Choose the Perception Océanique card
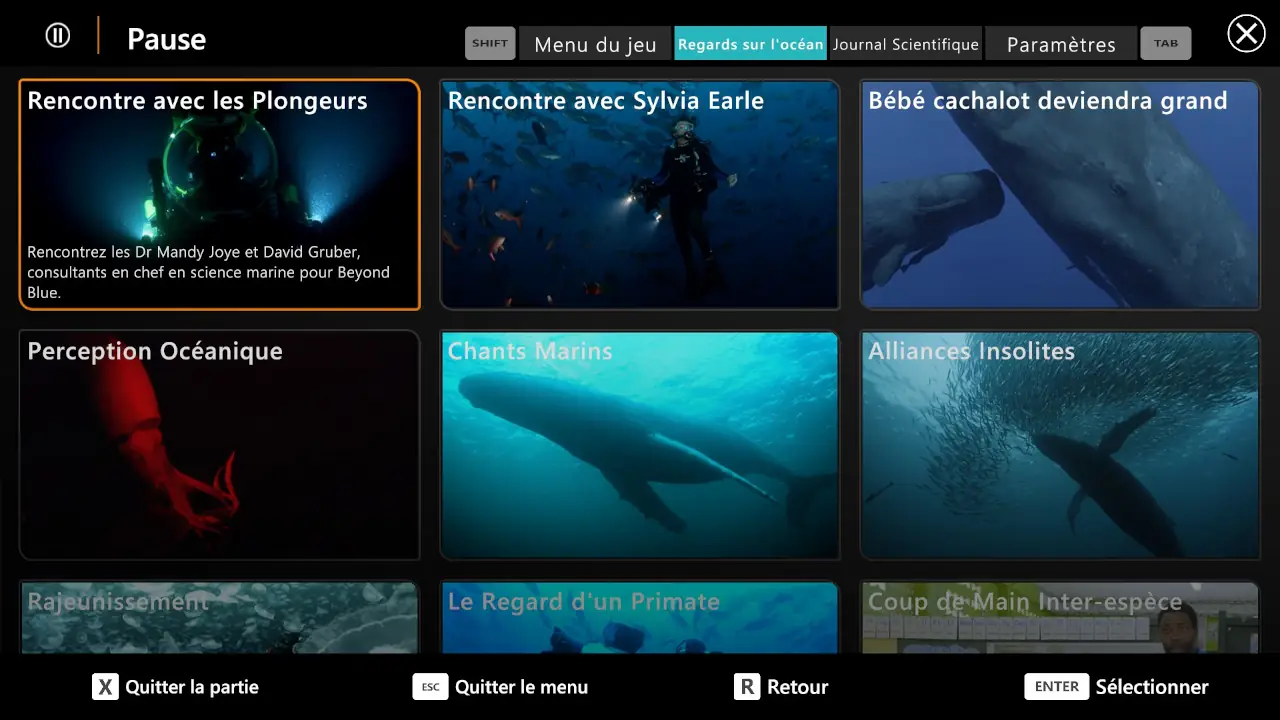Screen dimensions: 1280x720 coord(219,445)
